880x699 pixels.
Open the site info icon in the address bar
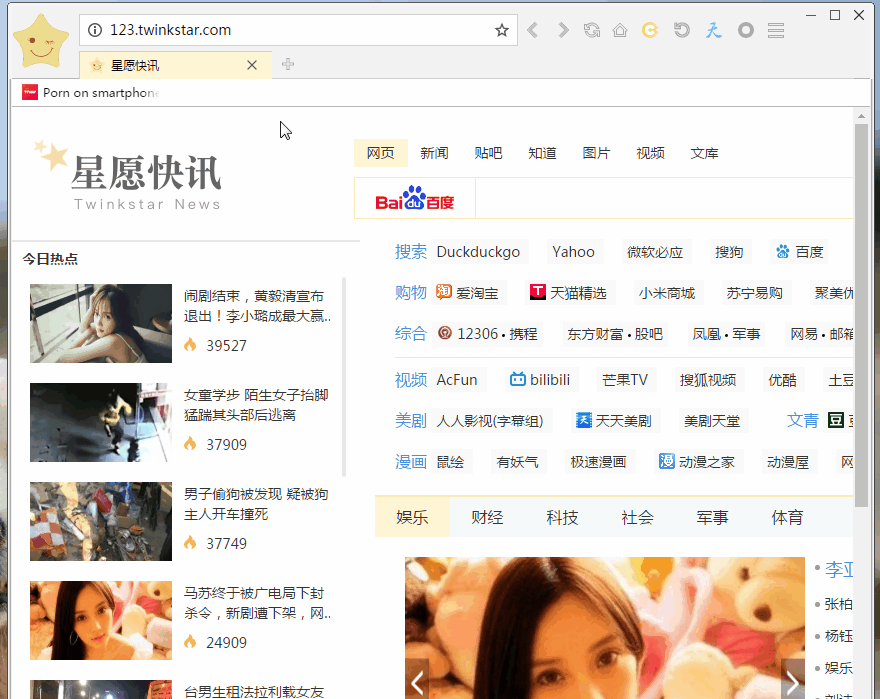pyautogui.click(x=95, y=30)
